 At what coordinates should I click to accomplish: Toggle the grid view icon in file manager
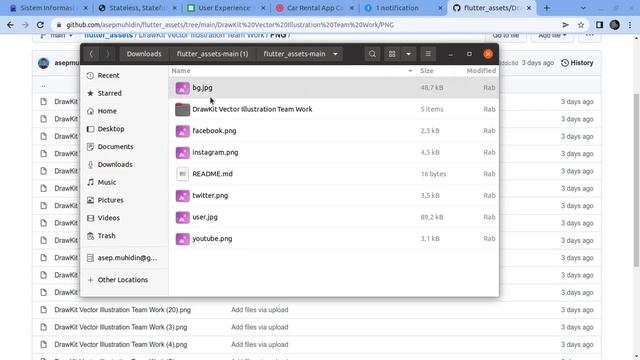[392, 54]
